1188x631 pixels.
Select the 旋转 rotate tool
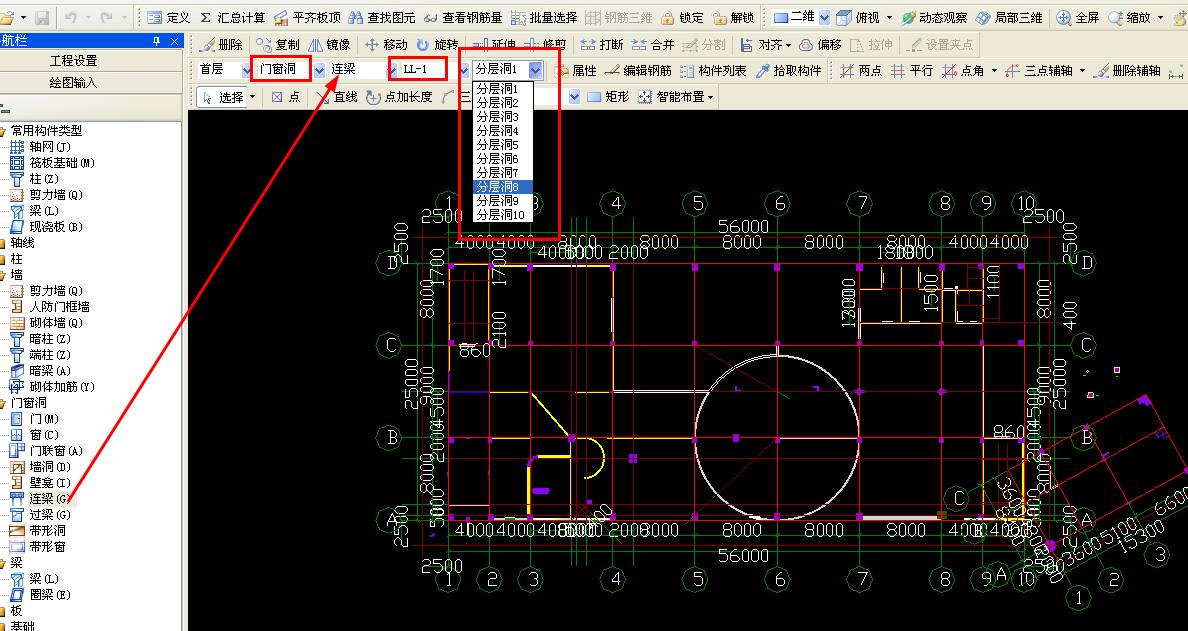tap(437, 45)
